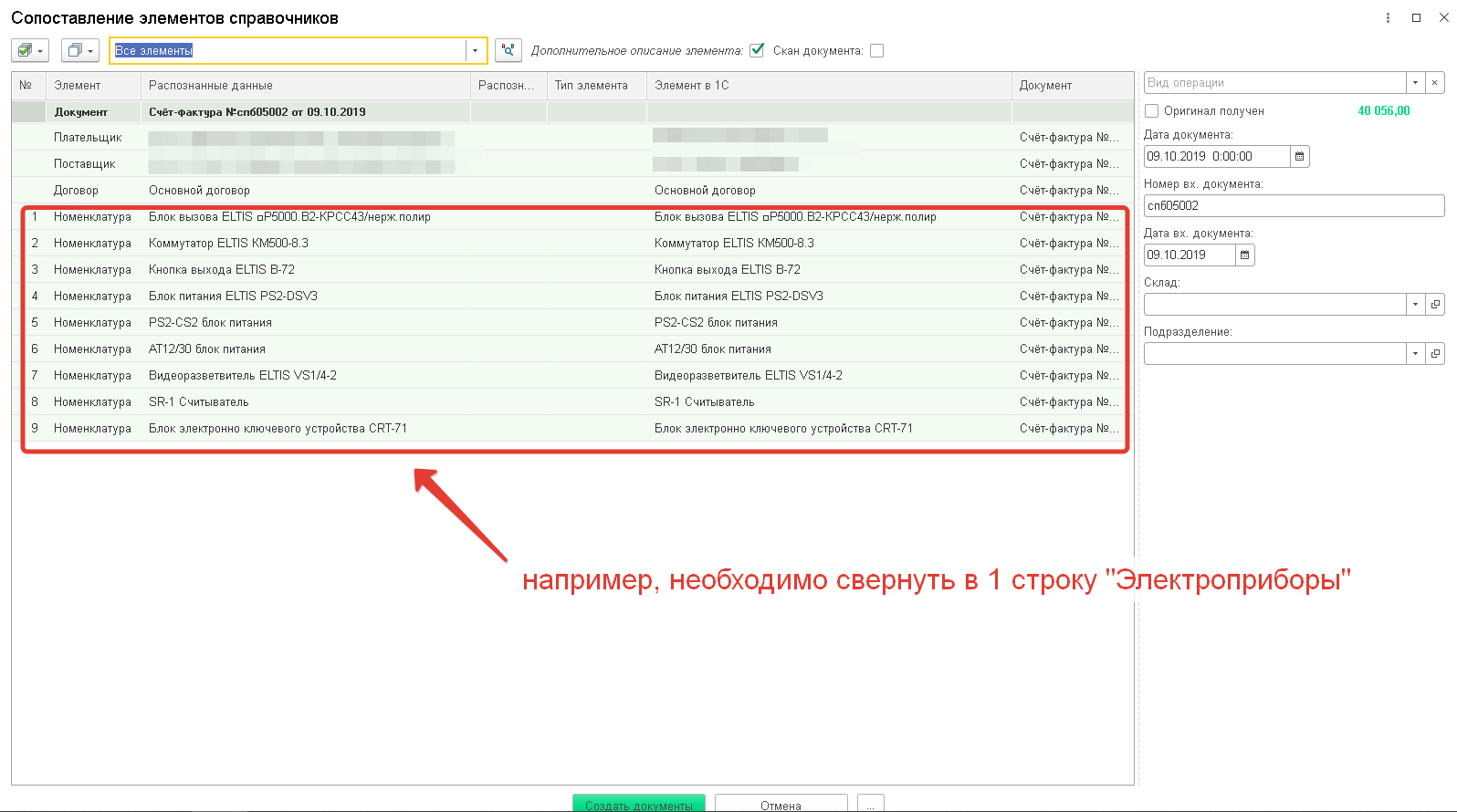Open calendar for Дата документа
Viewport: 1457px width, 812px height.
tap(1299, 156)
